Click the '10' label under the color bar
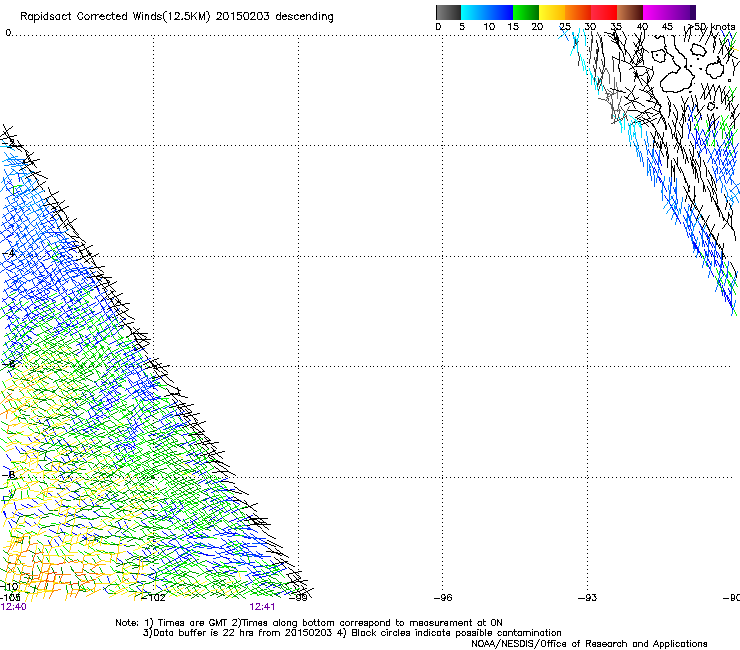The image size is (740, 650). [x=489, y=27]
